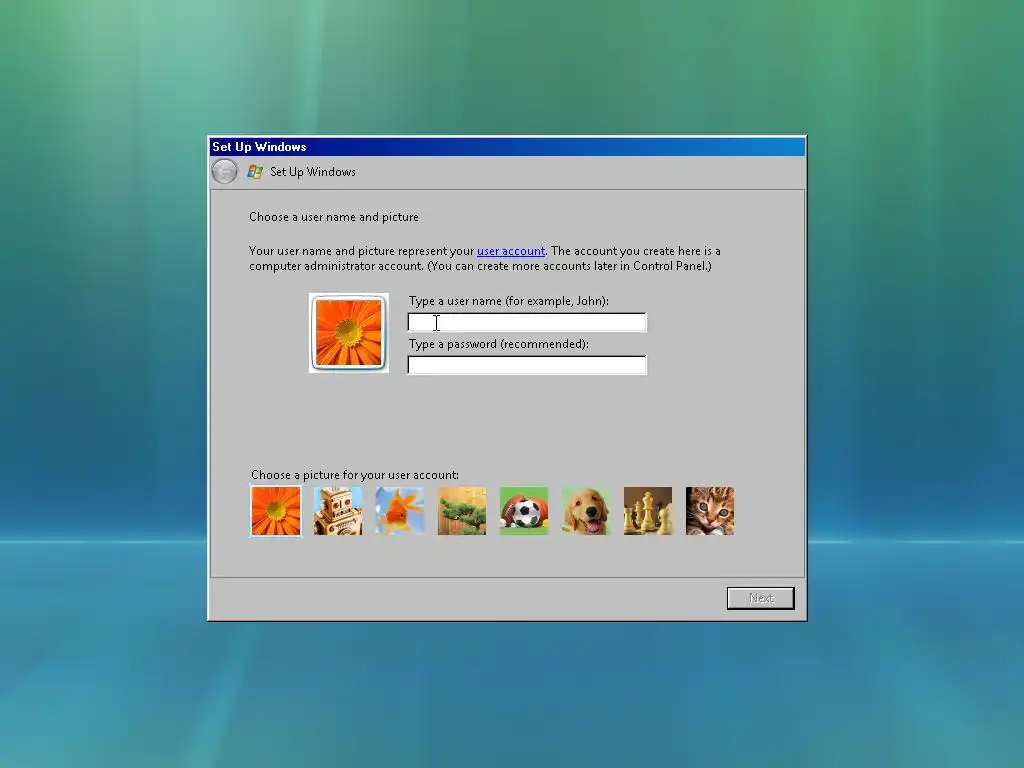This screenshot has height=768, width=1024.
Task: Click the 'Type a user name (for example, John):' label
Action: (x=509, y=301)
